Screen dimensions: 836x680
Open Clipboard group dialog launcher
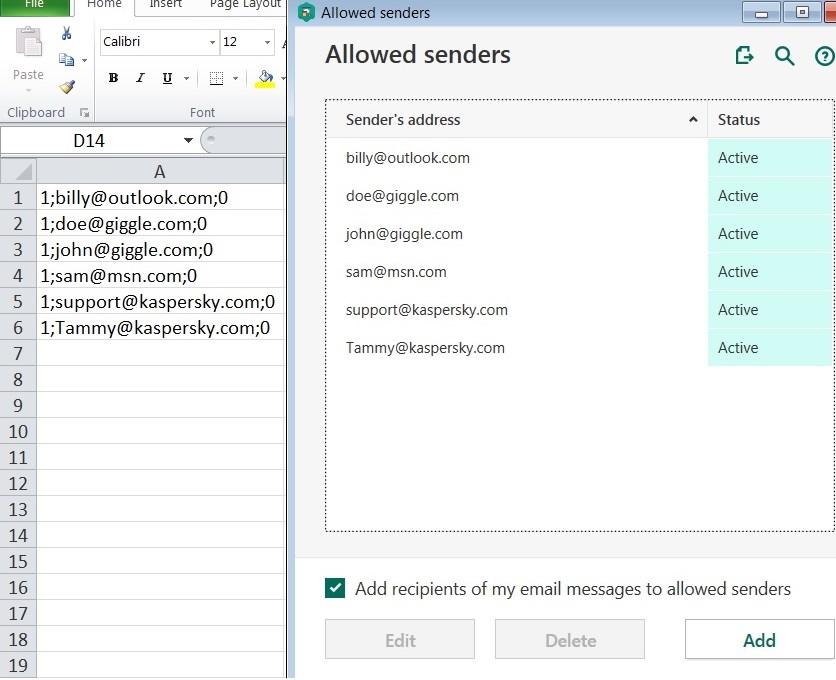click(84, 113)
